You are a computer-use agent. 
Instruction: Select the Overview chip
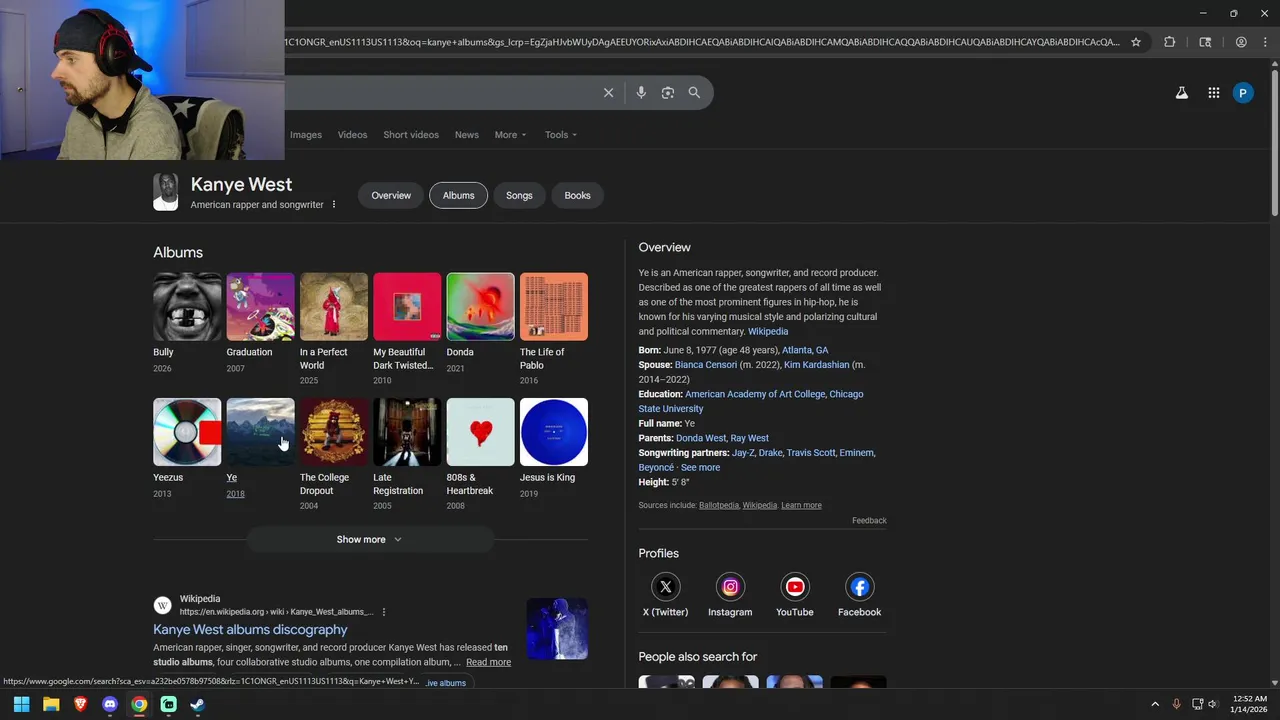click(391, 196)
